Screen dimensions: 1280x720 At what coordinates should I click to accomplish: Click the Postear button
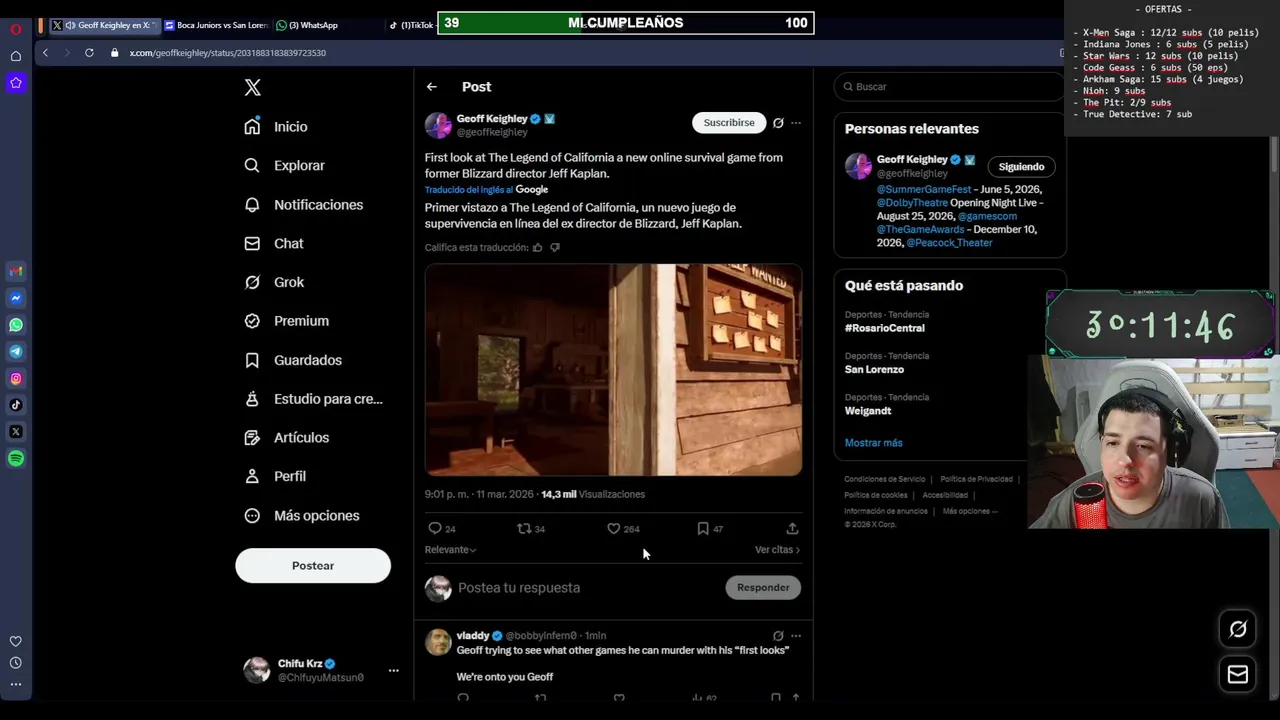pyautogui.click(x=313, y=566)
